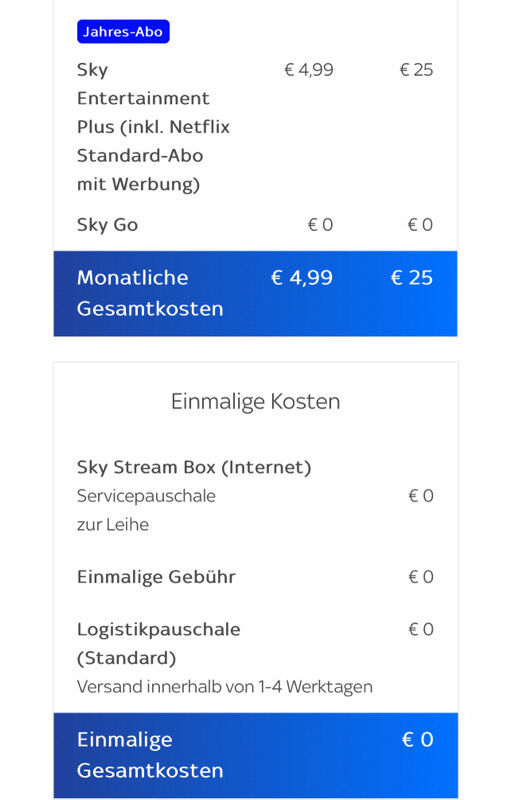
Task: Click the Servicepauschale zur Leihe text
Action: pos(146,510)
